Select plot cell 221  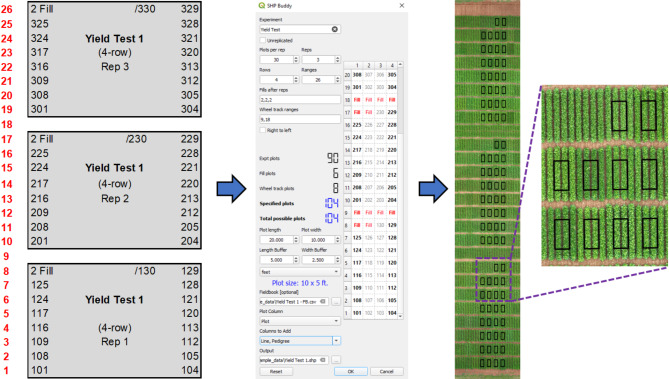coord(392,137)
